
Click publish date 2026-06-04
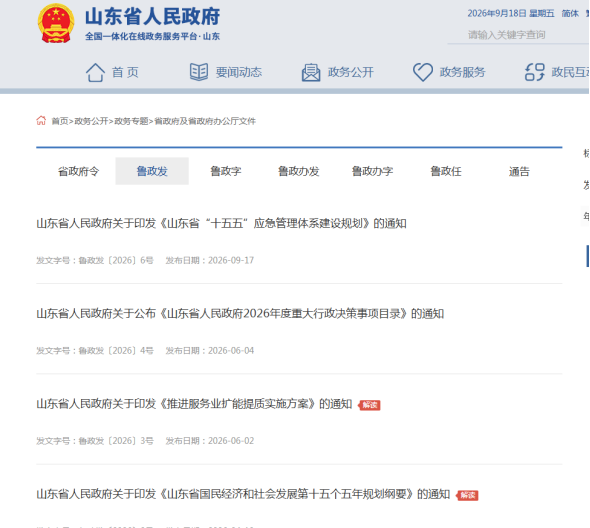pyautogui.click(x=231, y=351)
